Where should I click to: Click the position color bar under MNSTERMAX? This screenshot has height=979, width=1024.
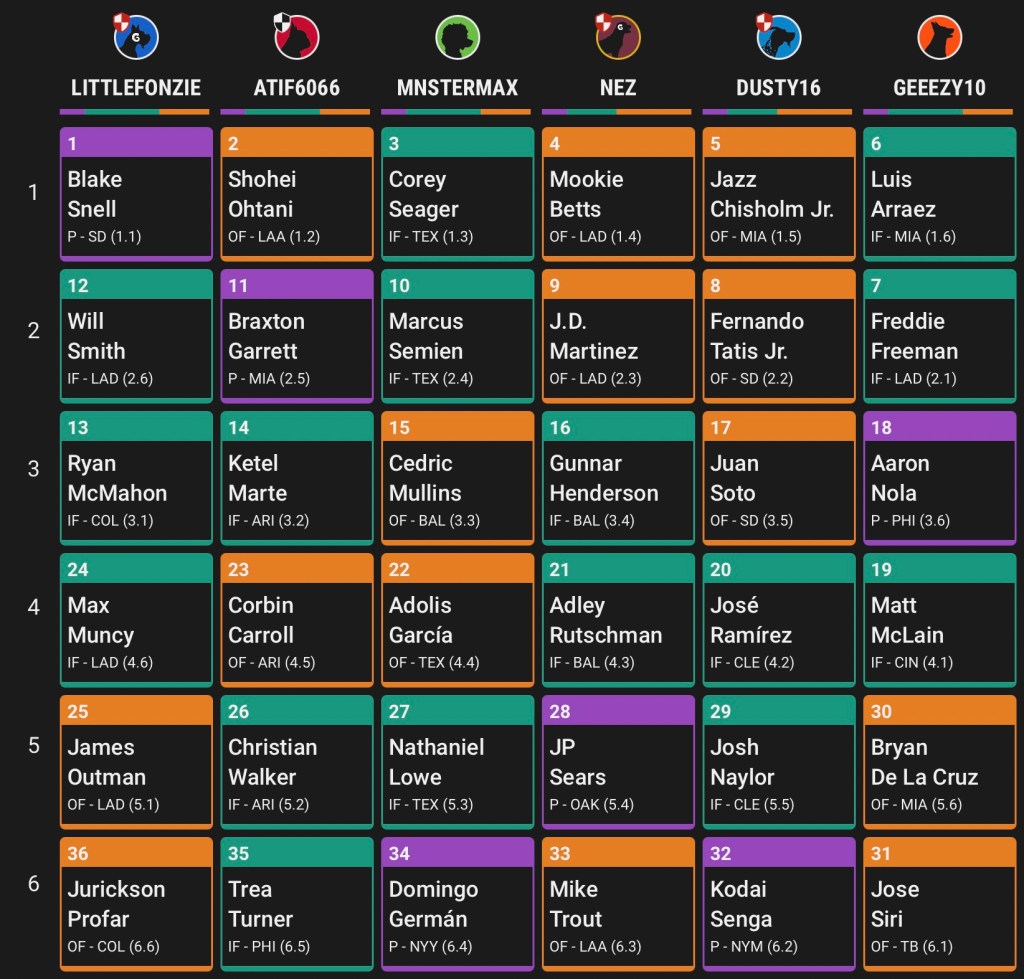[x=457, y=111]
